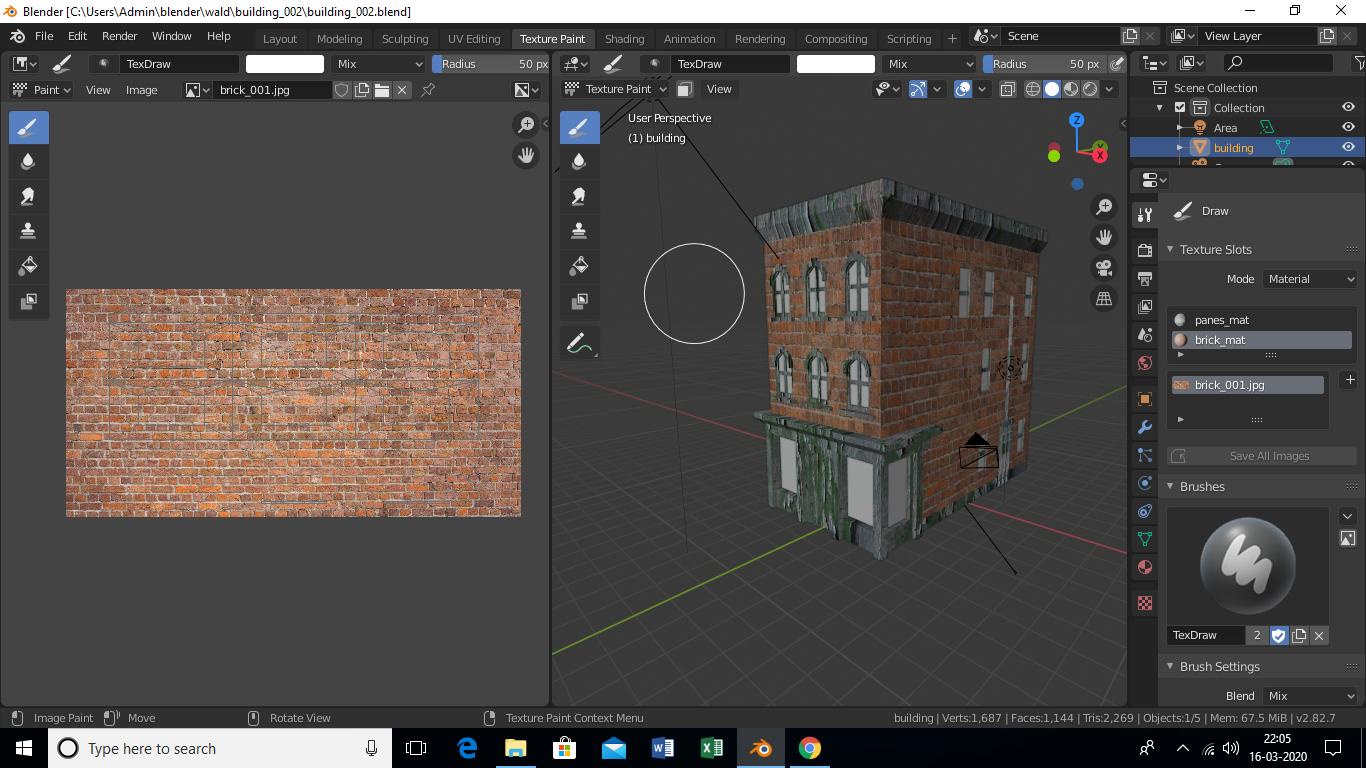Open the Texture Slots Mode Material dropdown
1366x768 pixels.
click(1311, 279)
